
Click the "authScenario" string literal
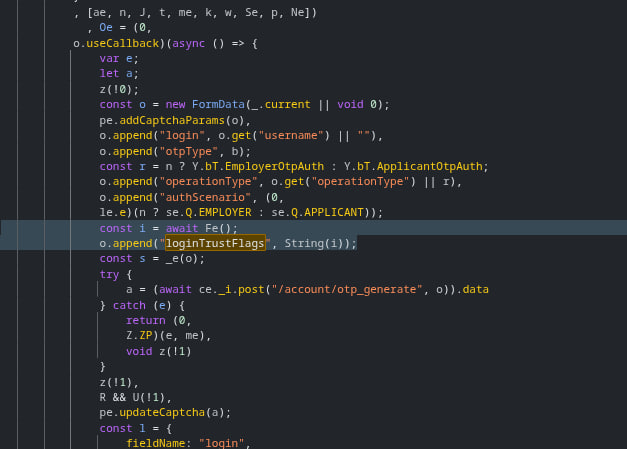[205, 197]
